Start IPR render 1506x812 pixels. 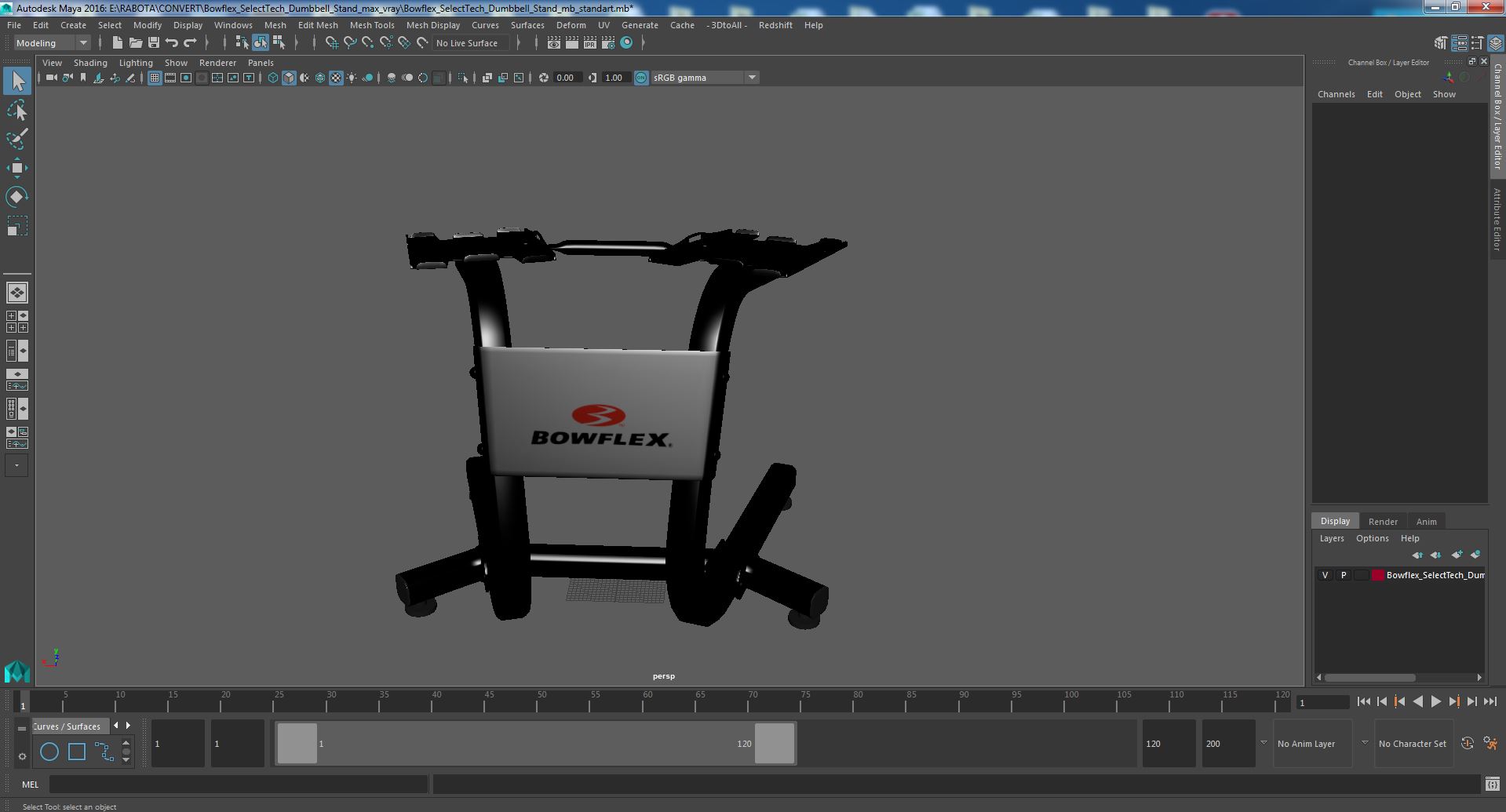[x=589, y=43]
